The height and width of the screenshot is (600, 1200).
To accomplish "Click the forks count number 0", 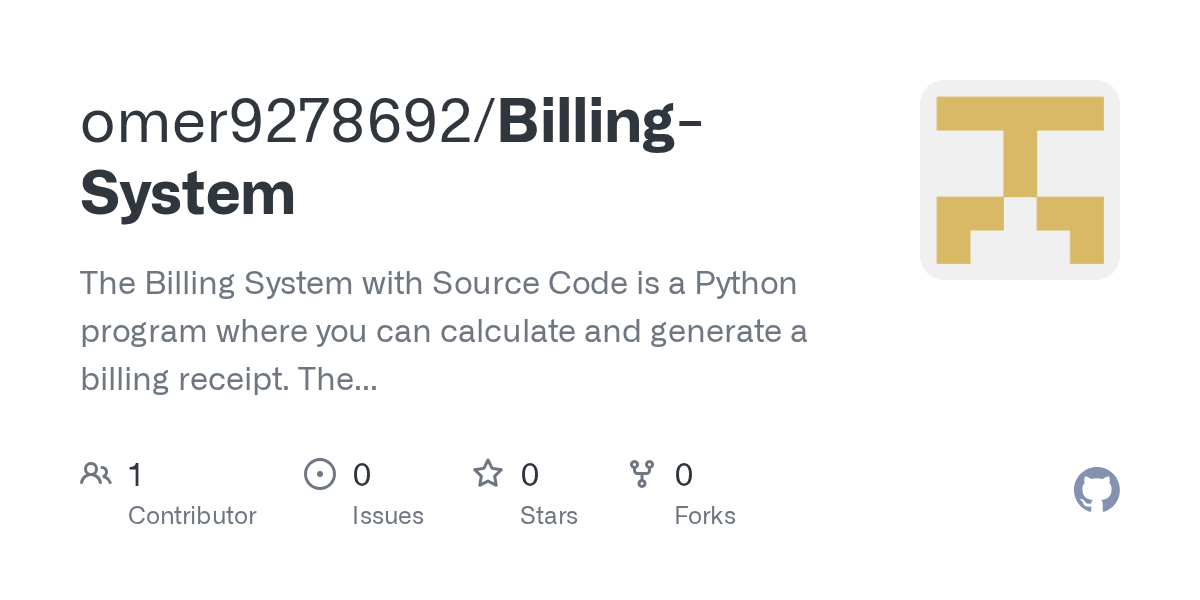I will point(684,474).
